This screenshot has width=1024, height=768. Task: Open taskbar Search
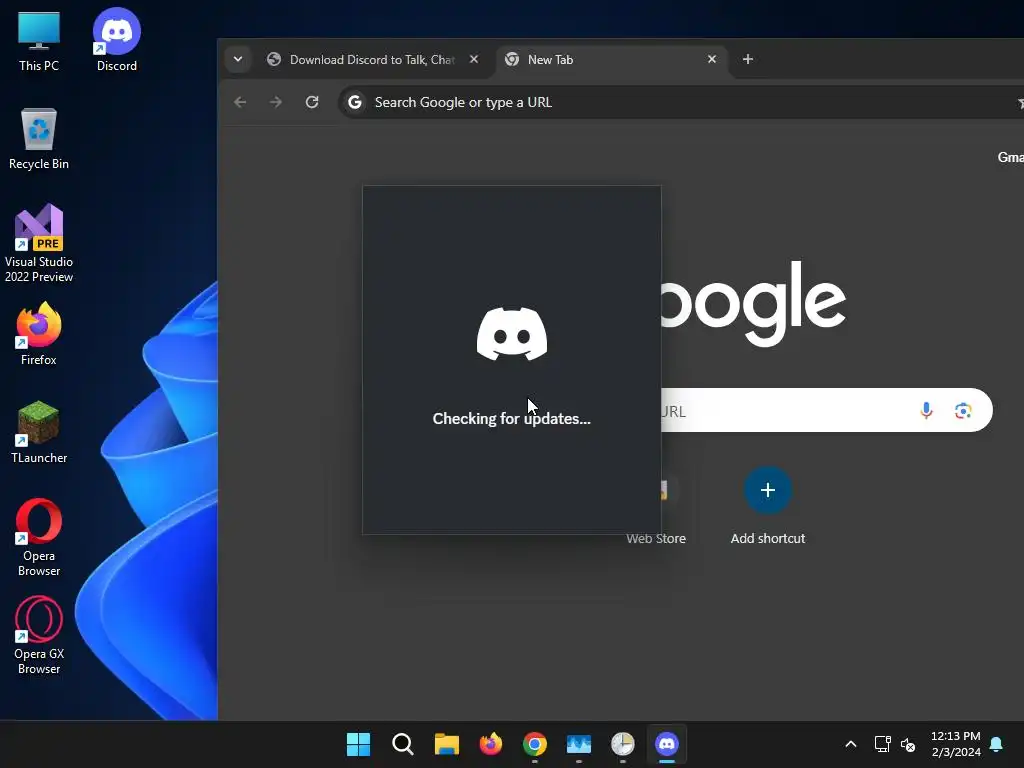tap(402, 744)
